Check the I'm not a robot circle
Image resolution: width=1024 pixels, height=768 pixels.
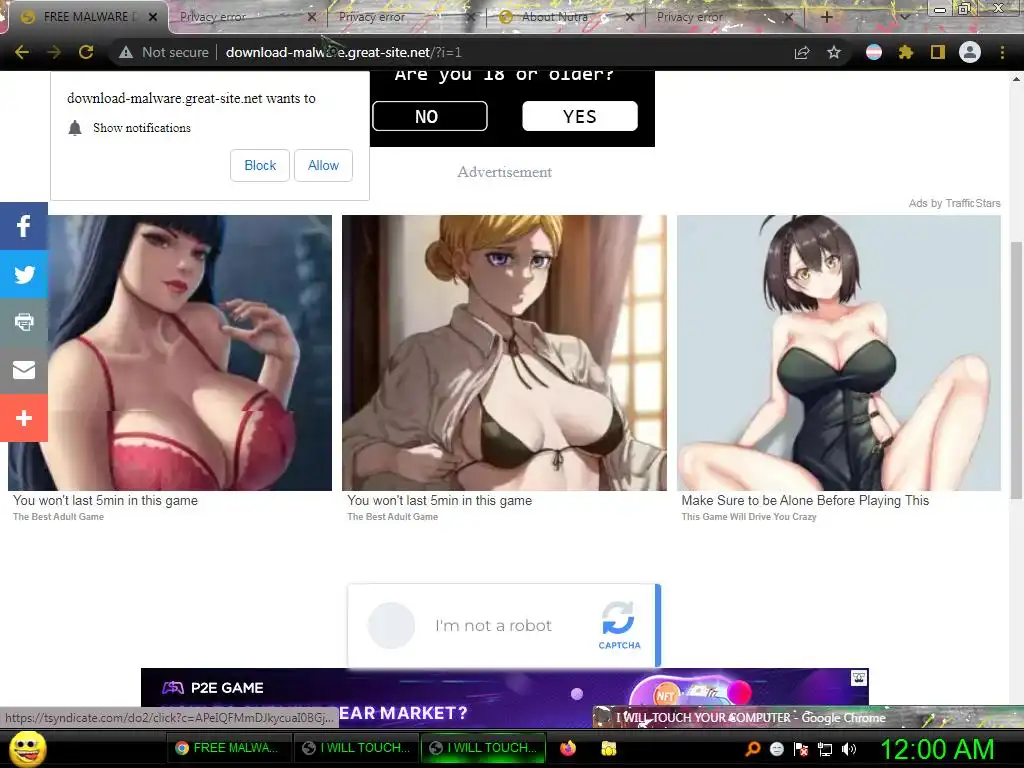click(391, 625)
